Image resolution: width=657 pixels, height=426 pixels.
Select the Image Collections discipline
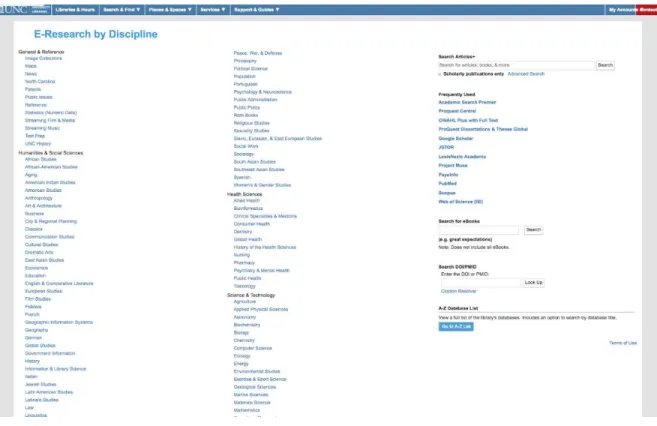pyautogui.click(x=43, y=58)
